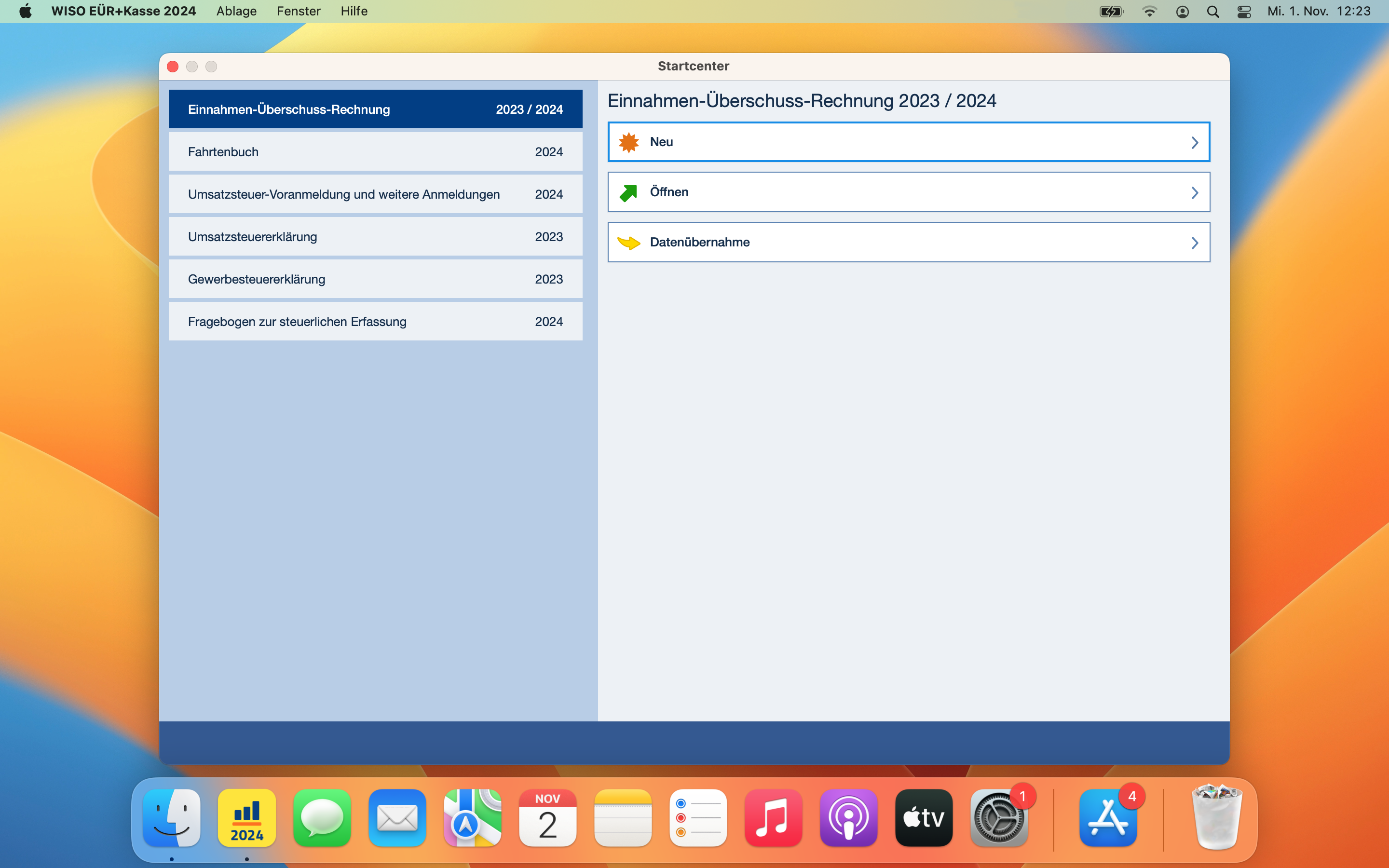Open the Hilfe menu
This screenshot has width=1389, height=868.
(x=354, y=11)
